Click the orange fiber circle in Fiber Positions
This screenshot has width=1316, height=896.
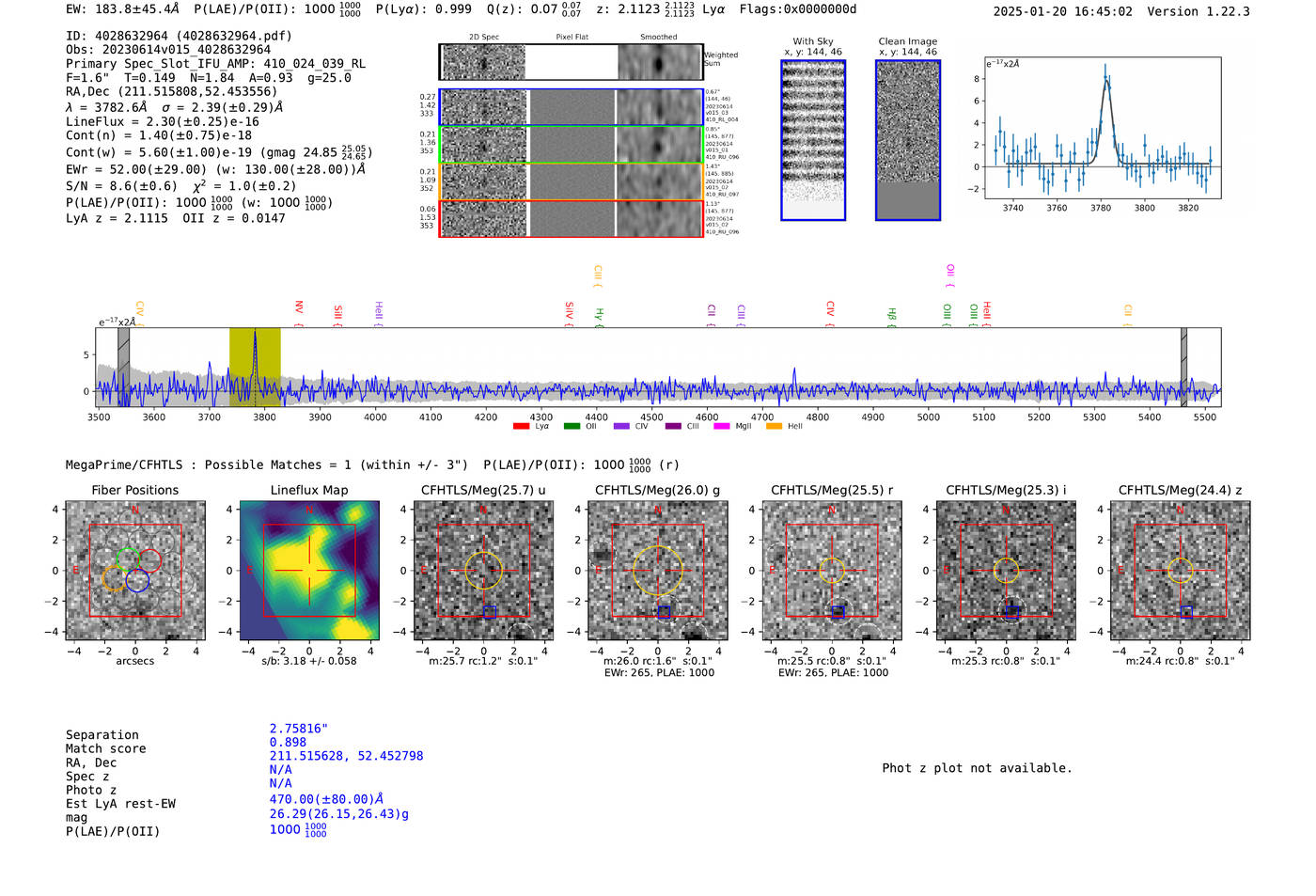click(115, 579)
